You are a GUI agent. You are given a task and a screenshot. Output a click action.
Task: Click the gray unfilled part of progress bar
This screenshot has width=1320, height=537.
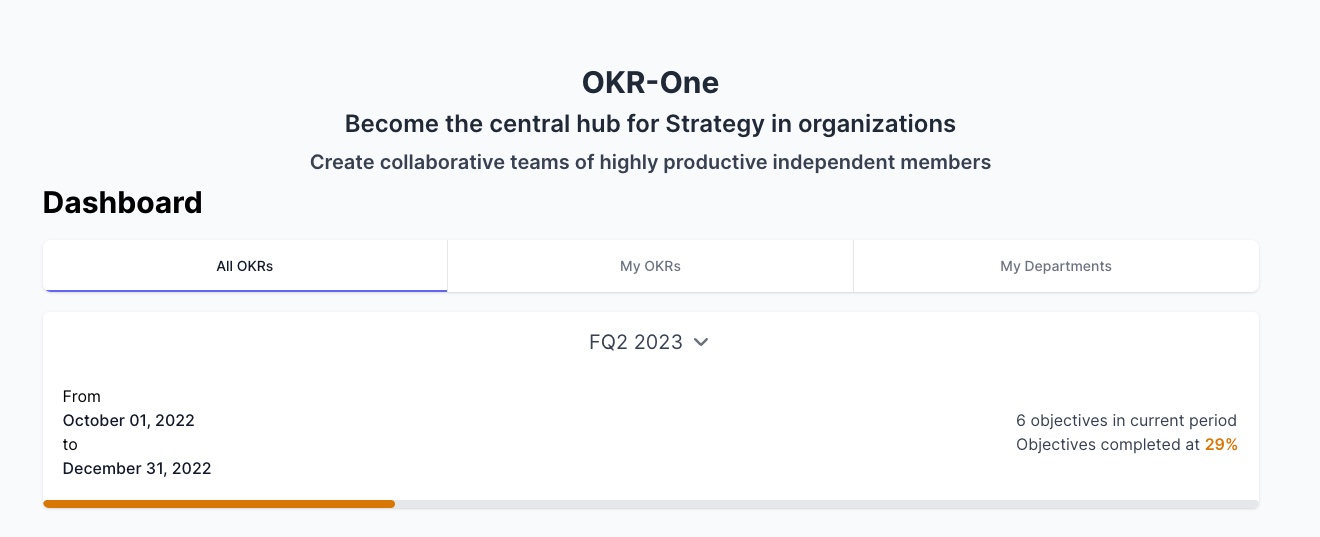(826, 504)
